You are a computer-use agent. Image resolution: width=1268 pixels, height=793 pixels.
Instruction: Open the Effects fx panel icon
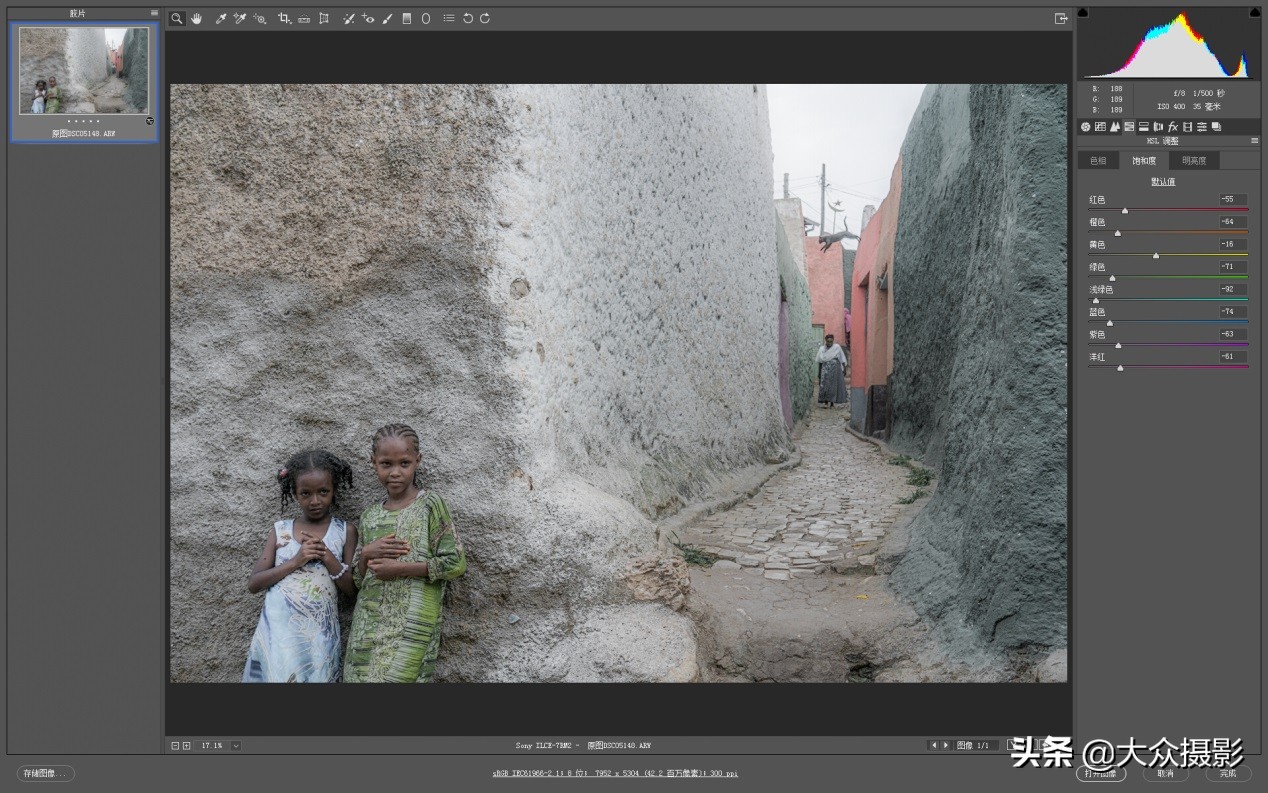tap(1173, 127)
